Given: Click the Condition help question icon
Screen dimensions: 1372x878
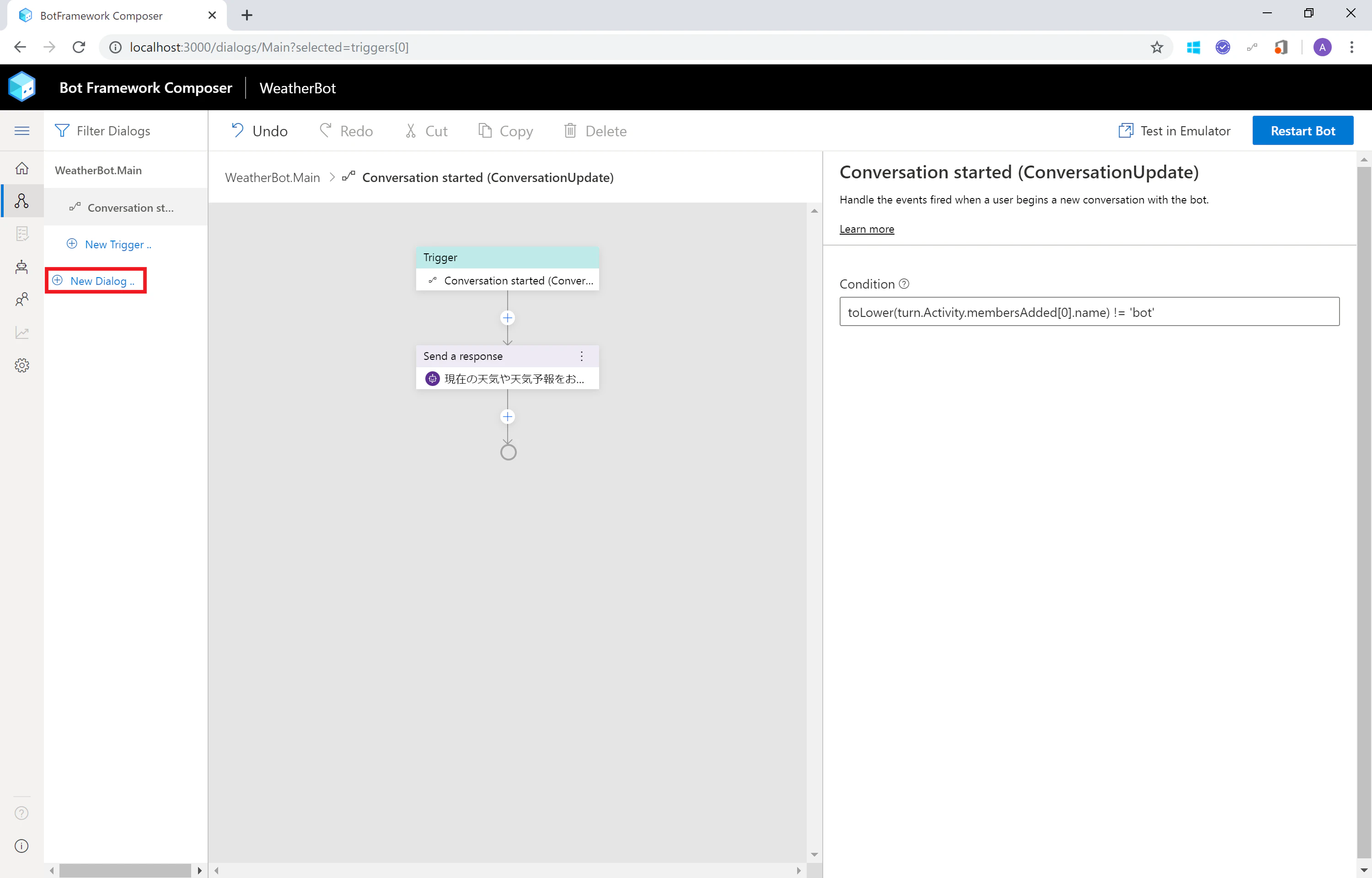Looking at the screenshot, I should pyautogui.click(x=904, y=284).
